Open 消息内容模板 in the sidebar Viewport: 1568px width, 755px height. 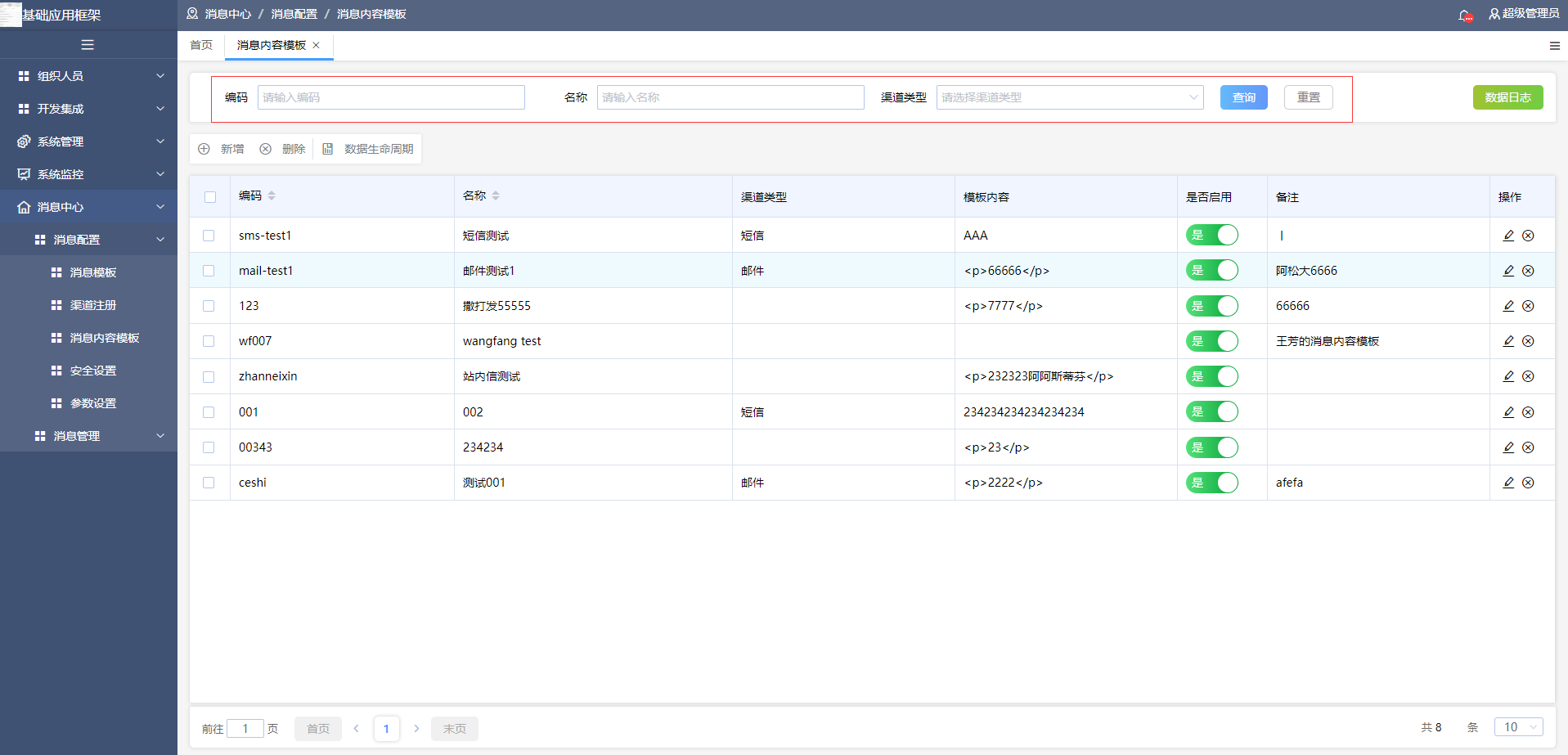[x=88, y=338]
